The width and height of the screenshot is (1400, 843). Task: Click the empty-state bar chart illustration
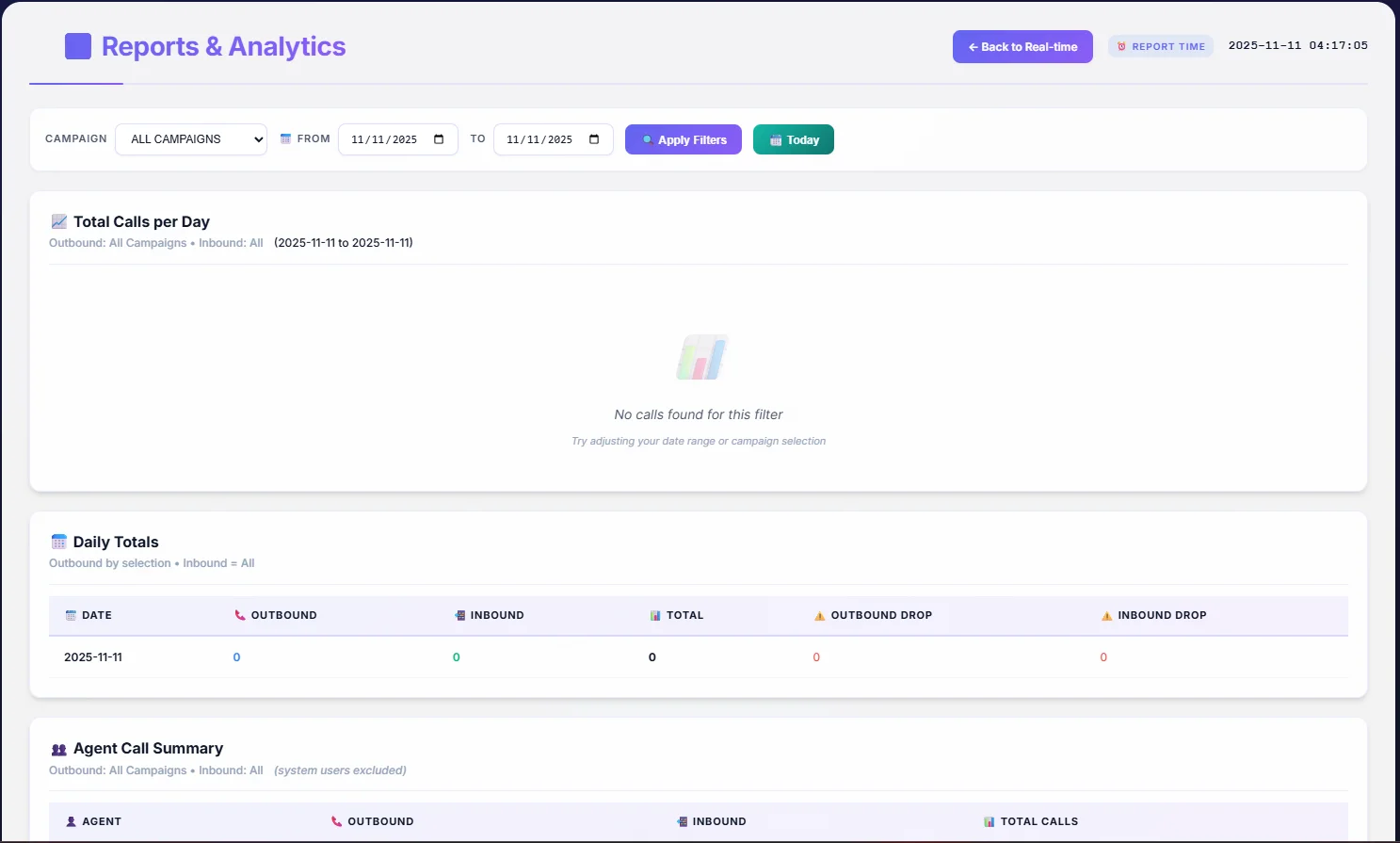pos(702,357)
